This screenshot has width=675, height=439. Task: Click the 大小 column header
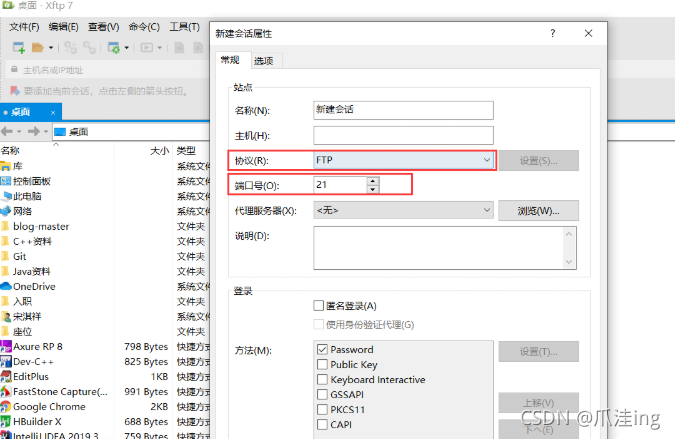click(x=144, y=150)
